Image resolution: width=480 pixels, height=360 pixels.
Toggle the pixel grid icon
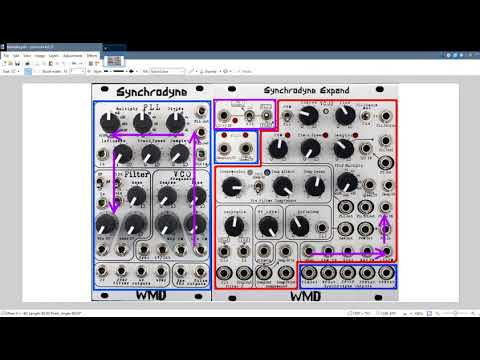tap(90, 63)
